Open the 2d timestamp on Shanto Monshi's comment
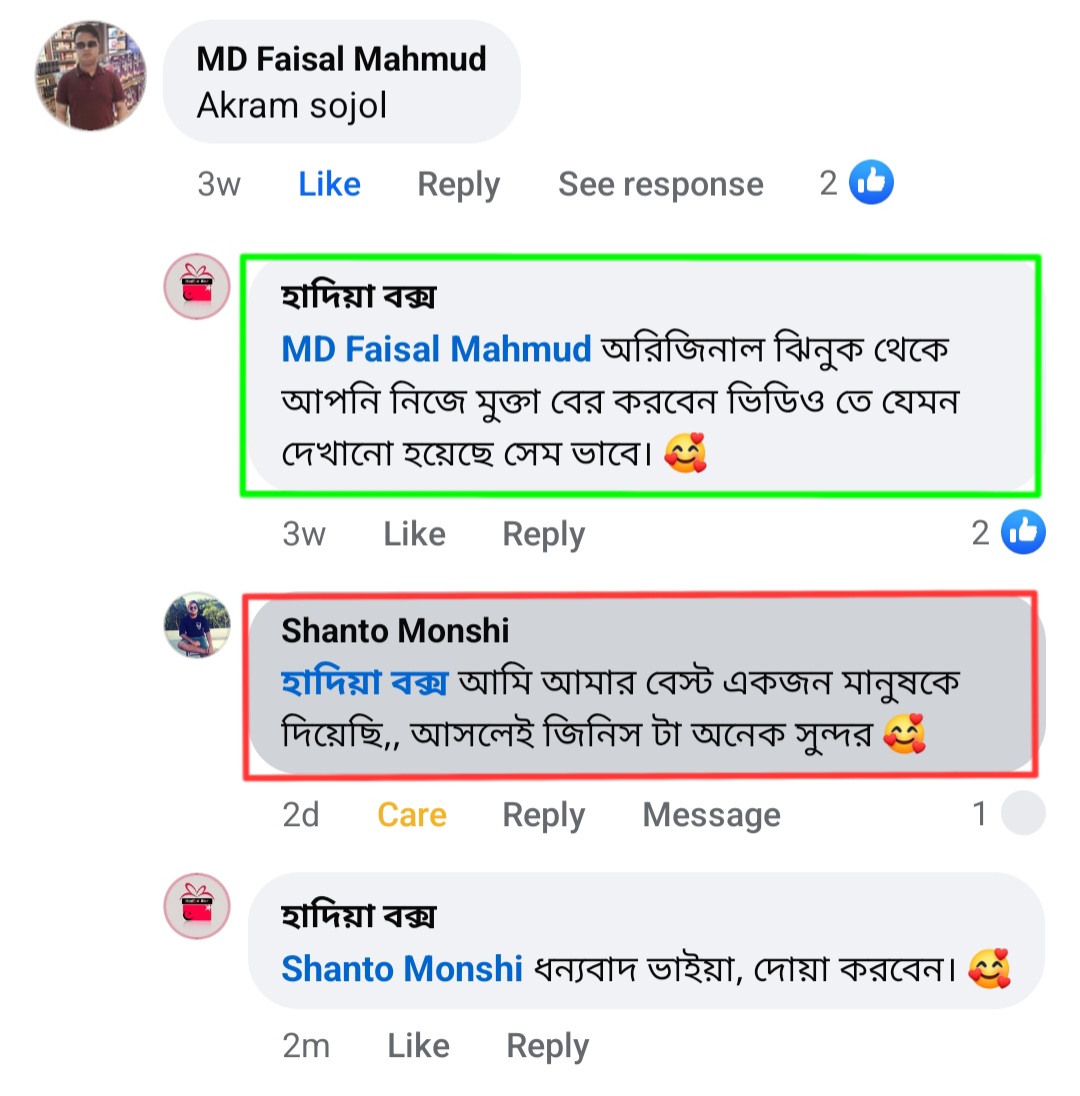The width and height of the screenshot is (1080, 1096). (x=301, y=815)
